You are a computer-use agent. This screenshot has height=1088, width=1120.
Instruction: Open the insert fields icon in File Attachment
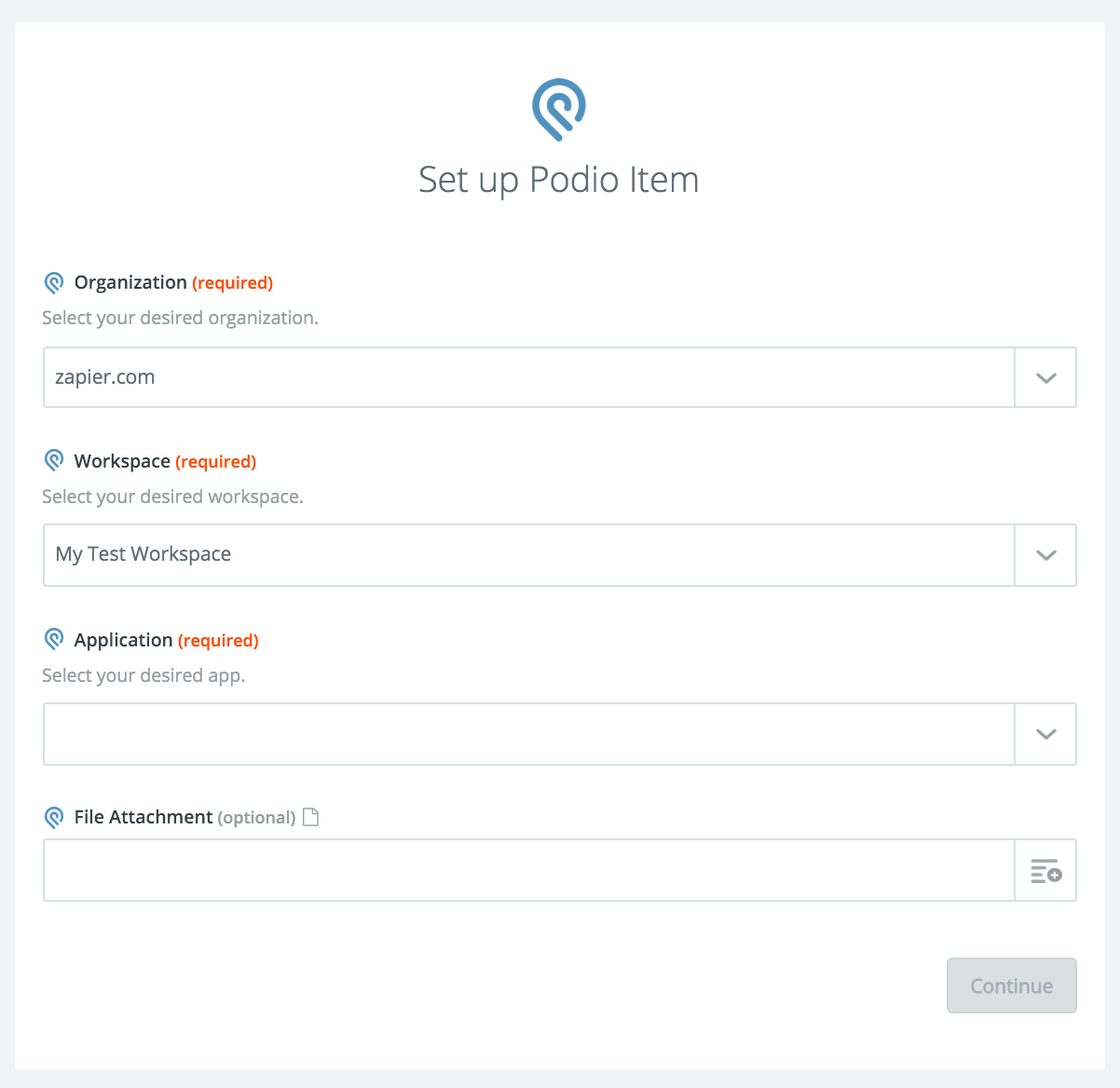pos(1045,871)
